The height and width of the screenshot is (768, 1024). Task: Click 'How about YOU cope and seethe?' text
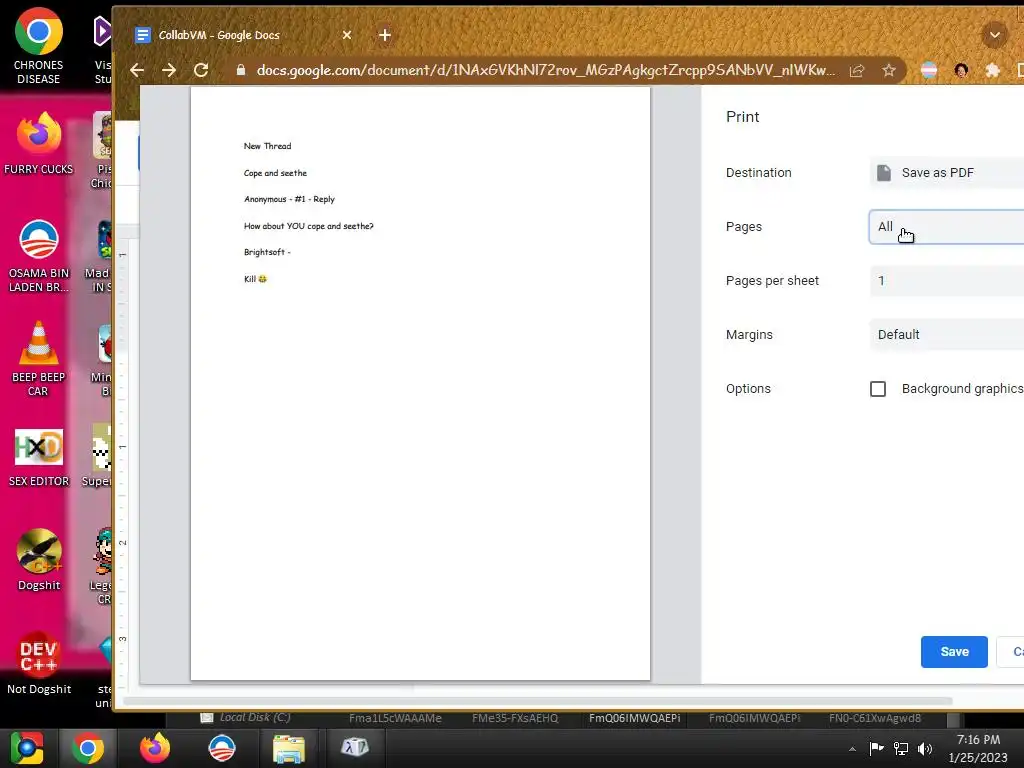point(309,226)
